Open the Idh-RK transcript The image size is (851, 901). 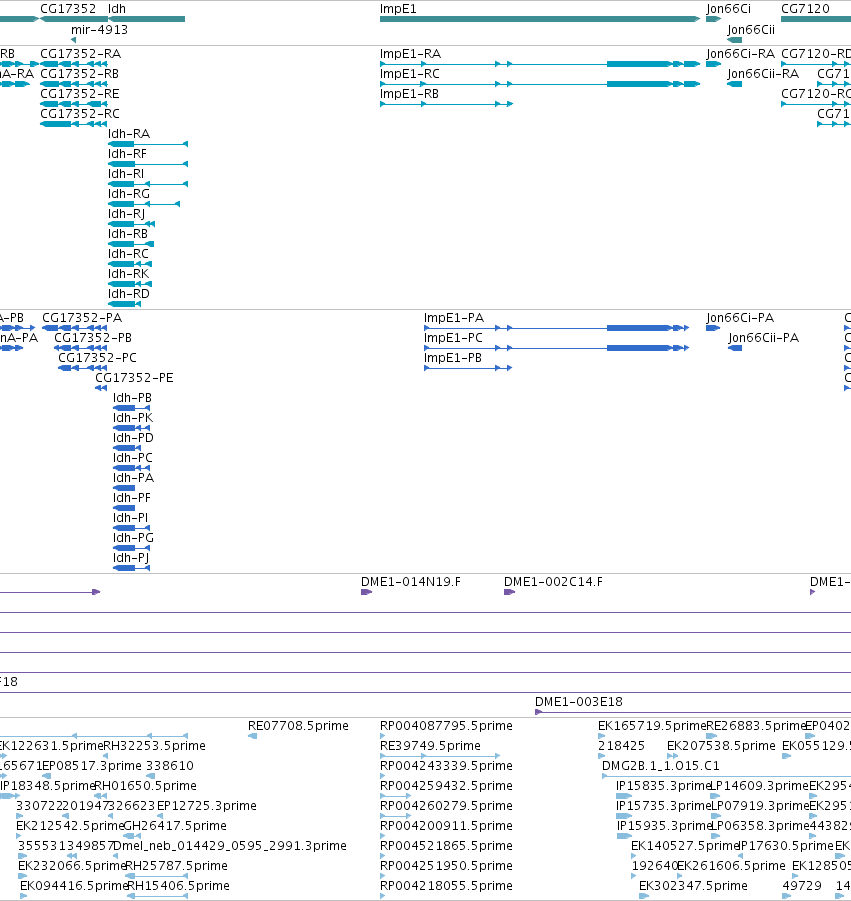(129, 275)
